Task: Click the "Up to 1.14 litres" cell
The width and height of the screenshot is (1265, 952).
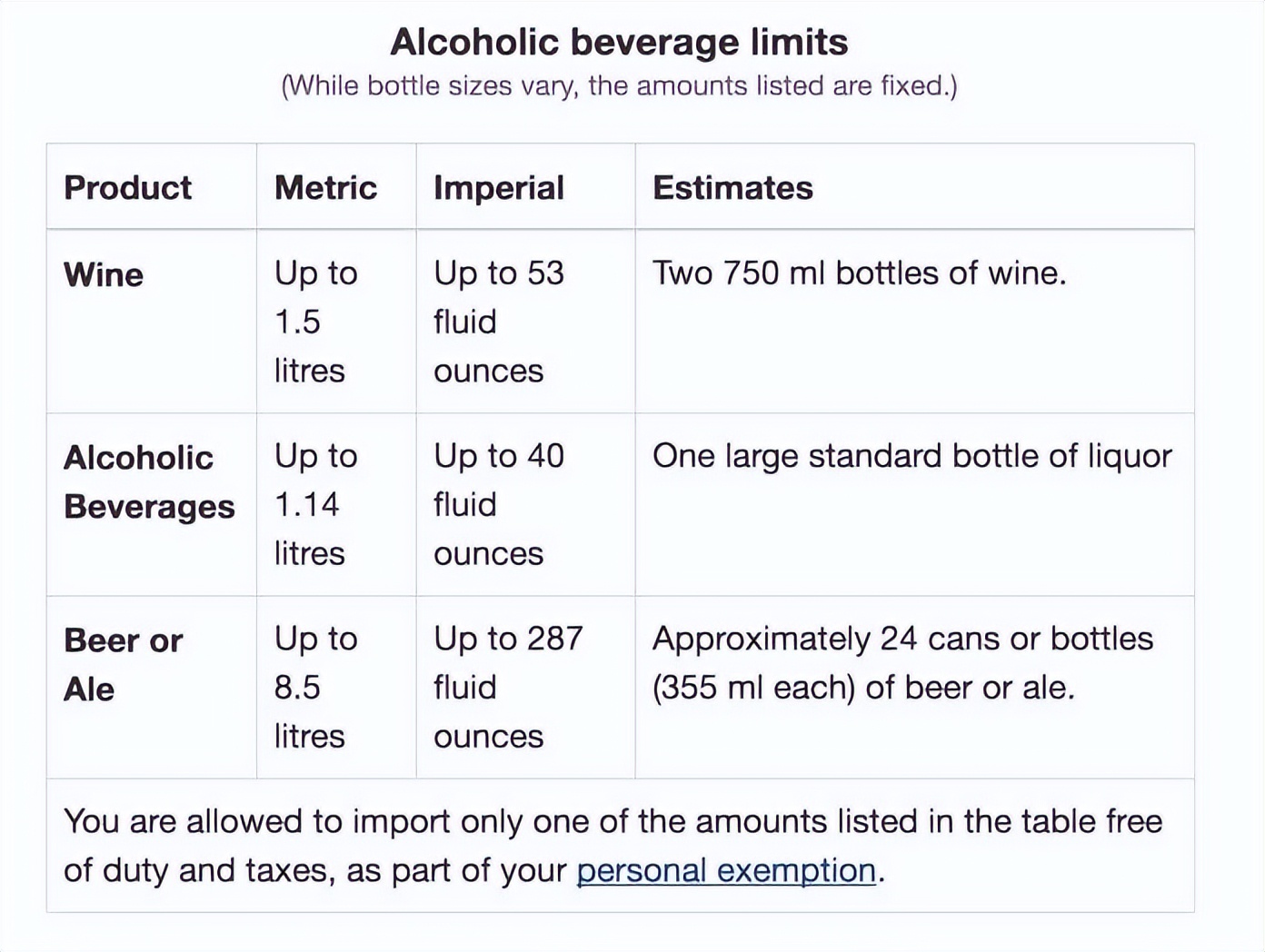Action: [315, 504]
